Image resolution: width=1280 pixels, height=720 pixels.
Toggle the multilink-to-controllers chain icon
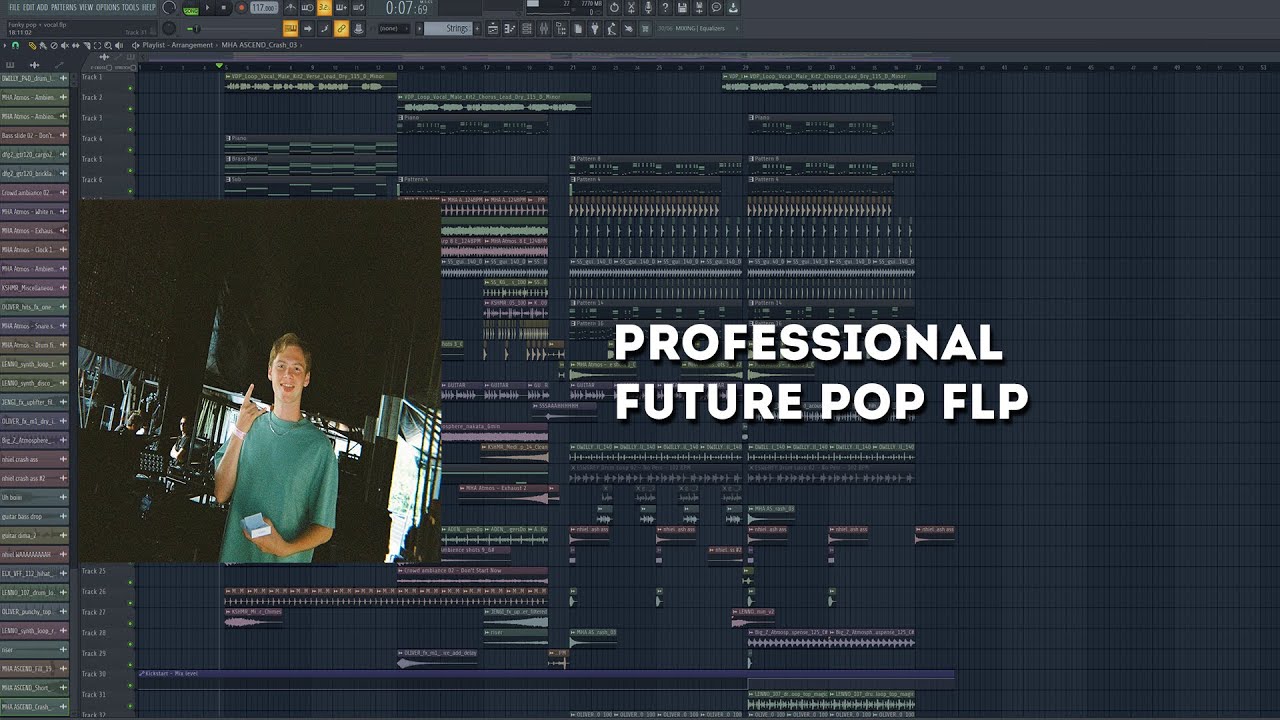click(341, 28)
